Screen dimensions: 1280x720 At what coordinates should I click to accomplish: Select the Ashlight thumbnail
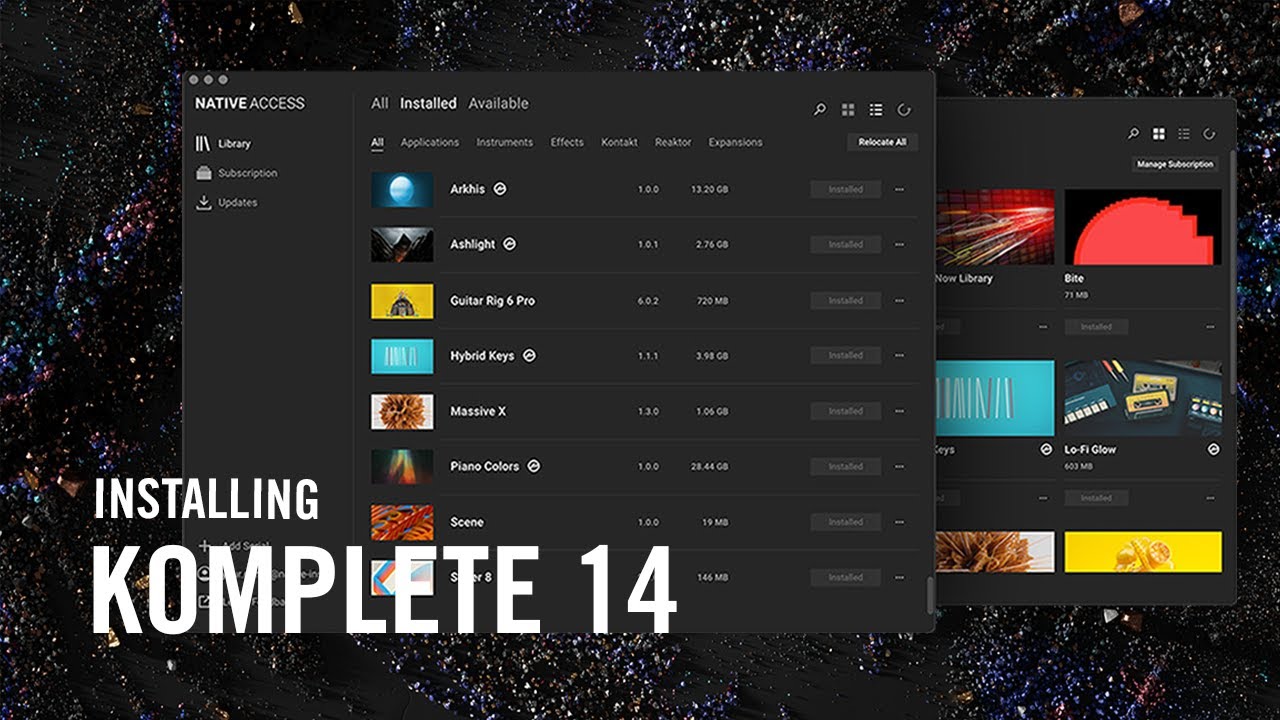click(x=402, y=244)
